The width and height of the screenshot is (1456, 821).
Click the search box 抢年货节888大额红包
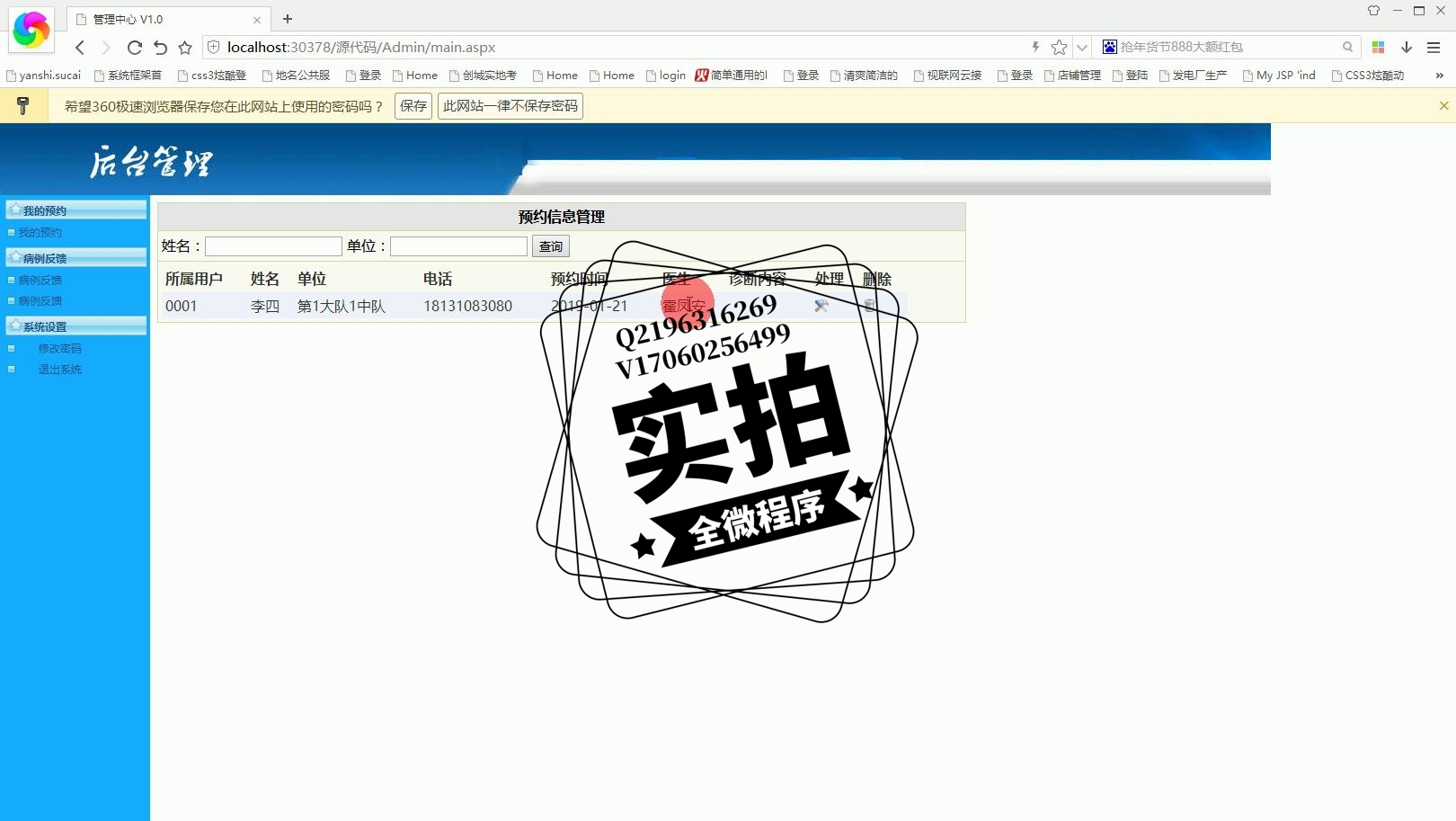tap(1227, 47)
